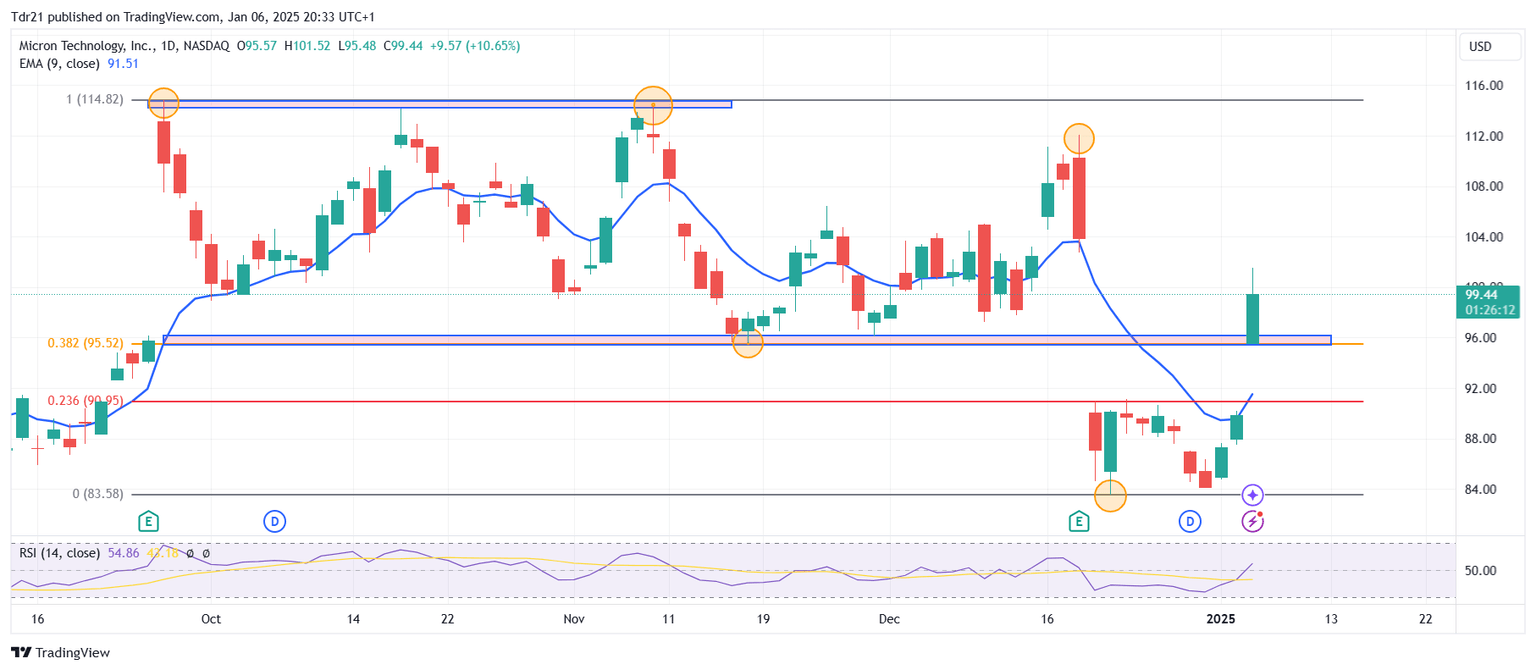This screenshot has width=1536, height=671.
Task: Click the Dec date label on time axis
Action: tap(889, 619)
